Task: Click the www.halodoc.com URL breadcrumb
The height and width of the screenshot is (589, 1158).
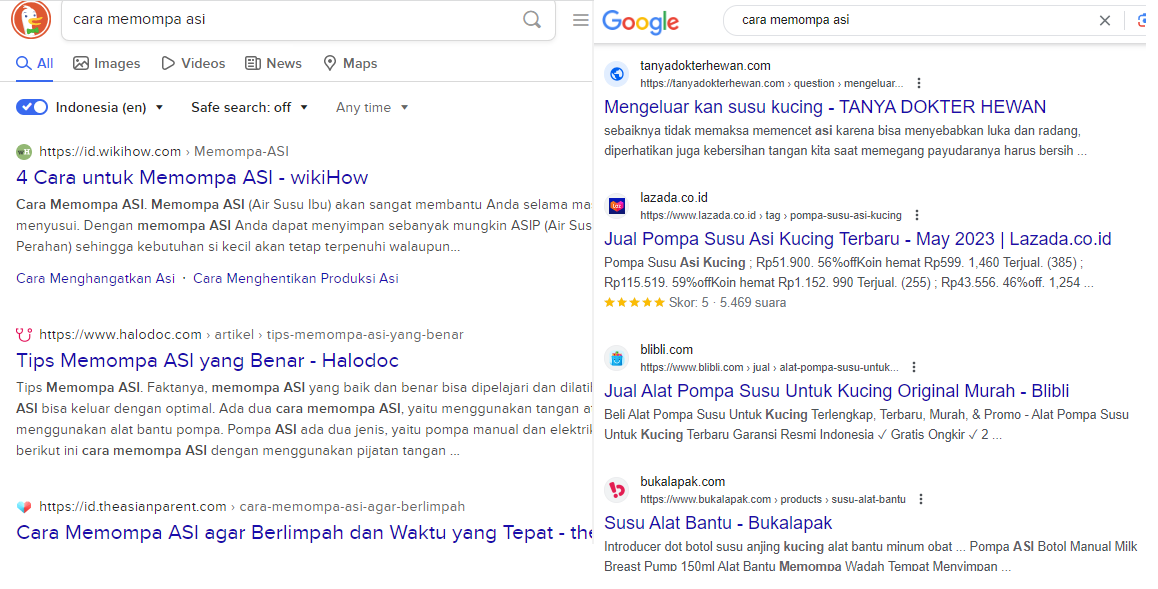Action: (x=251, y=334)
